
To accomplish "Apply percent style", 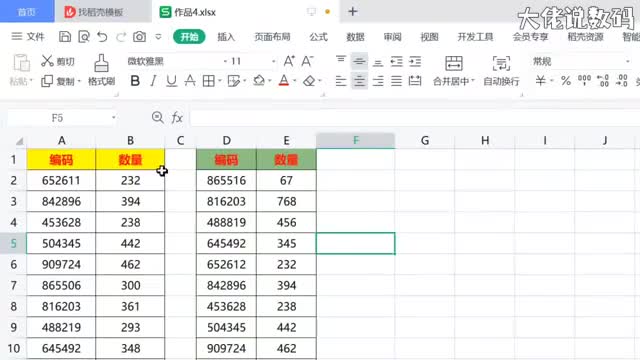I will point(565,81).
